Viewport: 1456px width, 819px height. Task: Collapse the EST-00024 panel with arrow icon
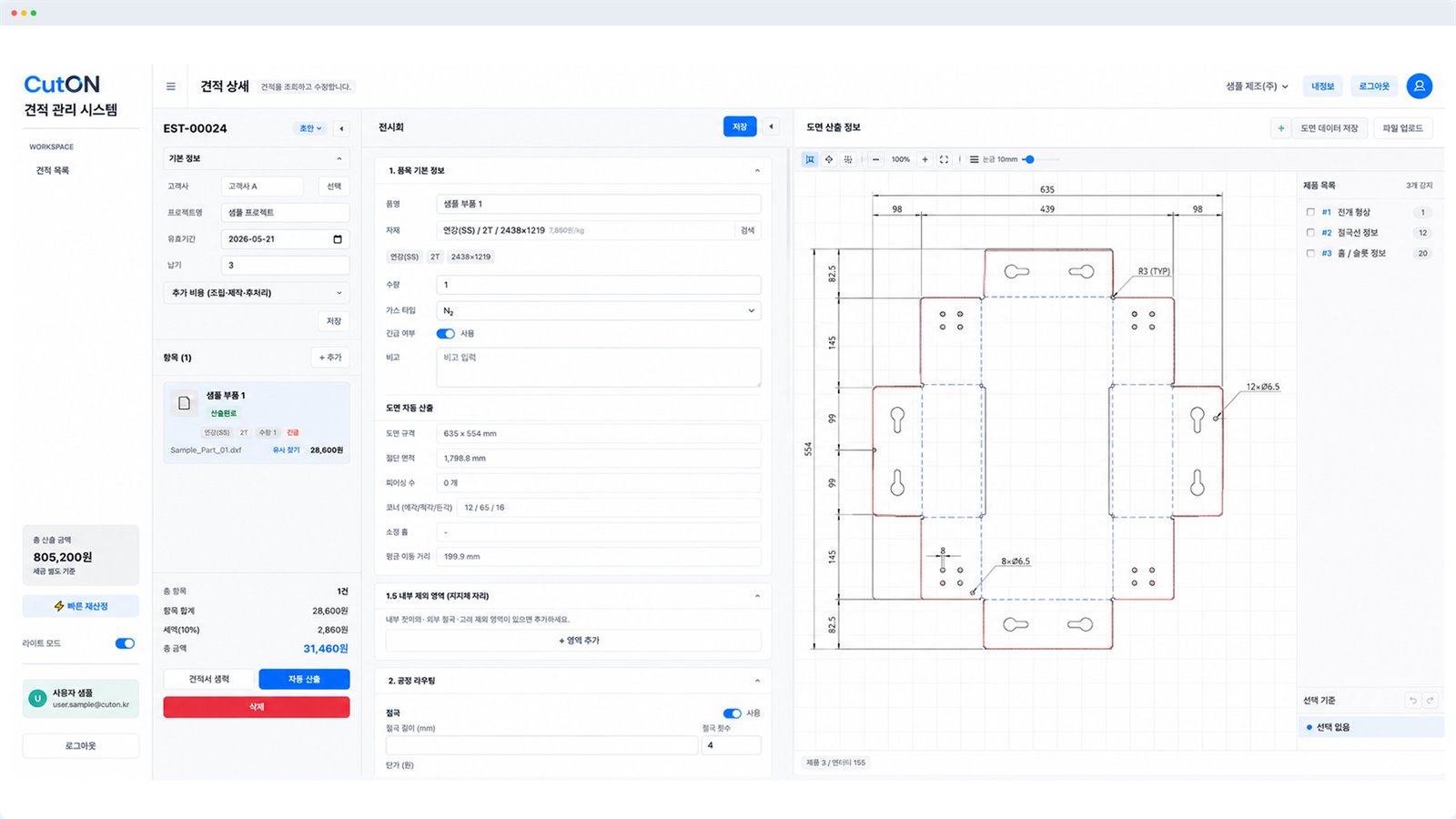(341, 128)
